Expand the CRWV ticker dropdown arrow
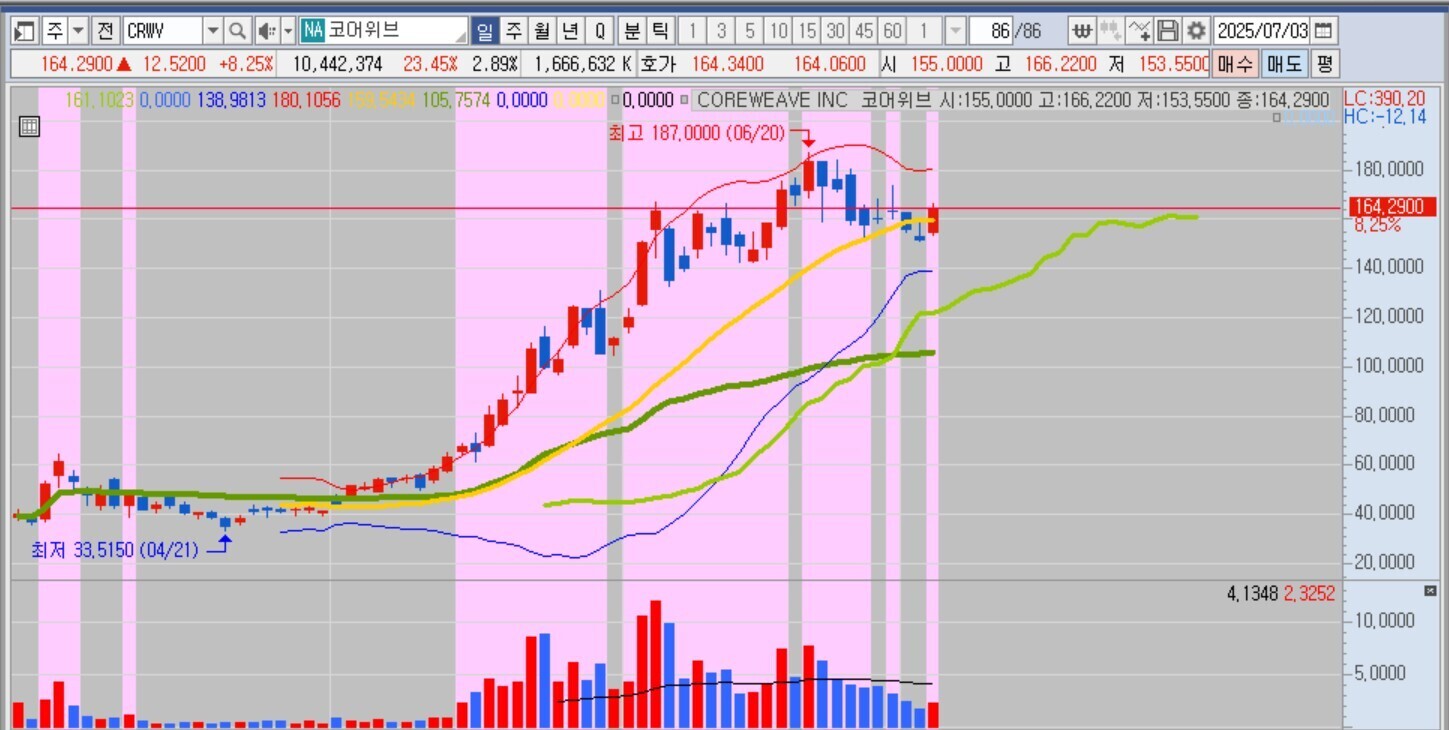Screen dimensions: 1449x730 212,31
